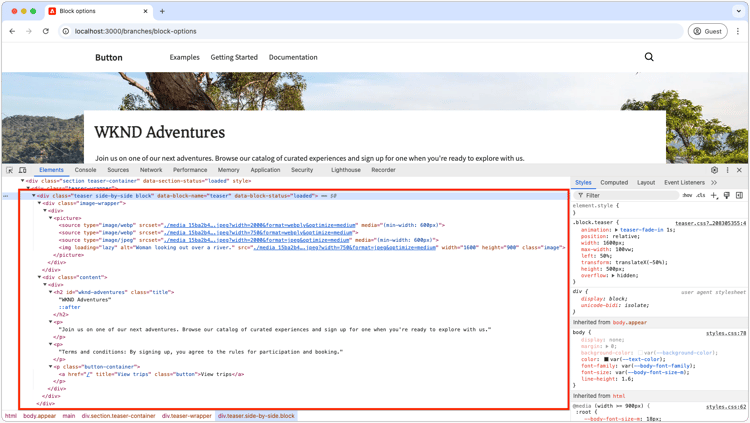This screenshot has height=423, width=750.
Task: Open the Examples nav link
Action: coord(185,57)
